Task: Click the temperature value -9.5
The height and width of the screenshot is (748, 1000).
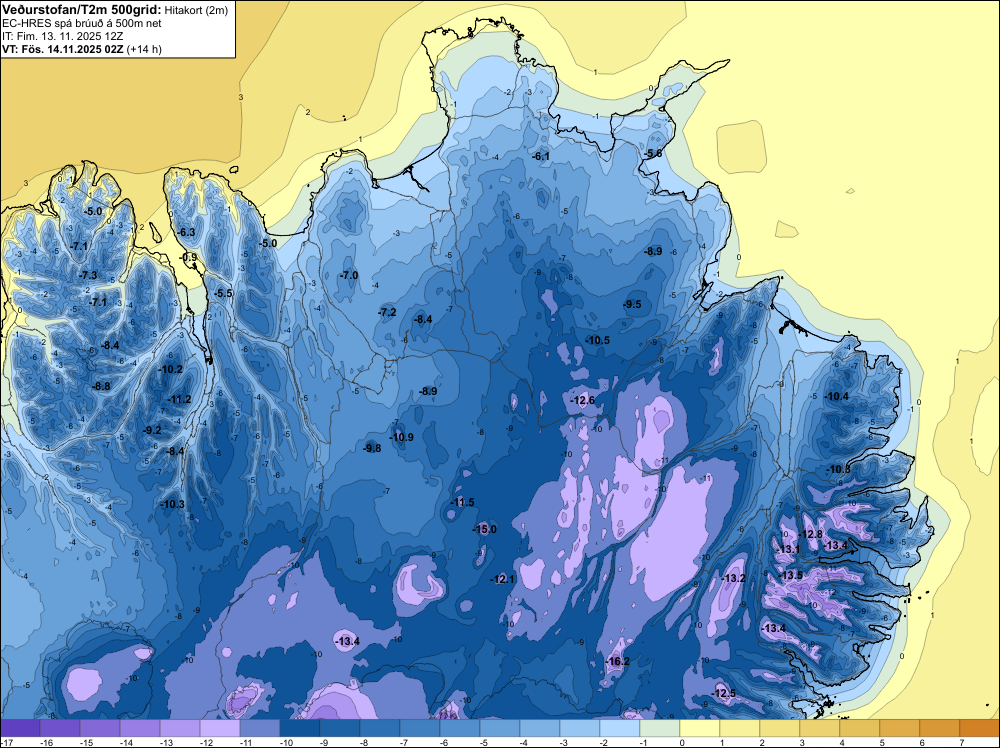Action: [632, 304]
